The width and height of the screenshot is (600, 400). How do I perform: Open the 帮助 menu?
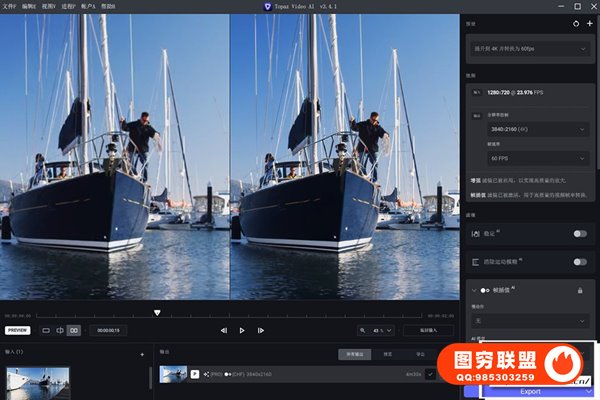pos(109,6)
